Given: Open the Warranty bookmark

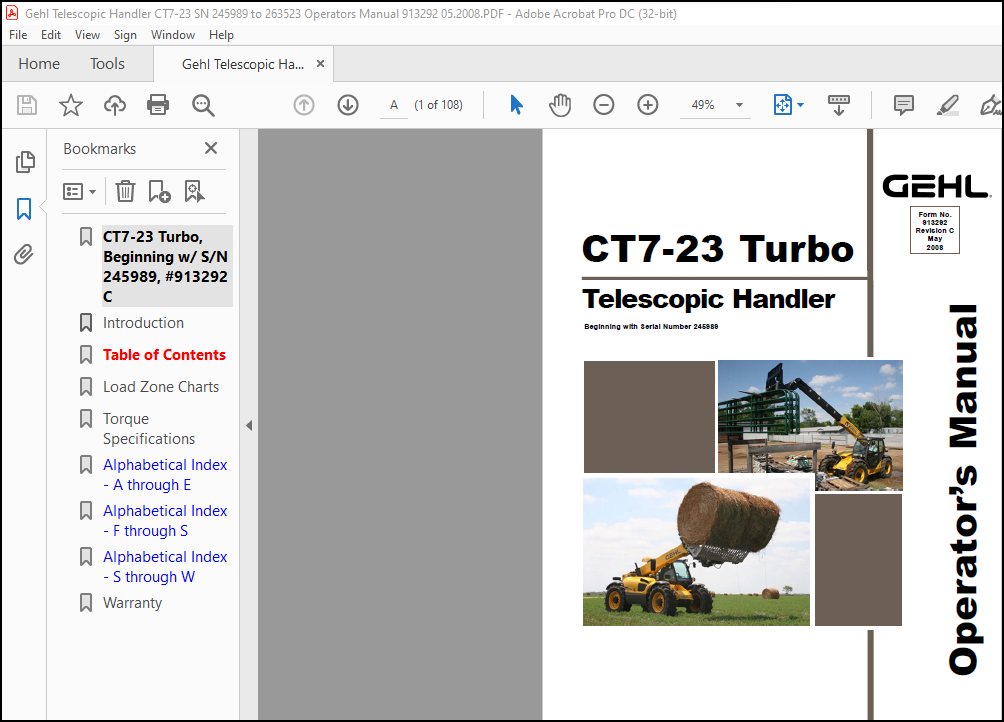Looking at the screenshot, I should click(x=133, y=603).
